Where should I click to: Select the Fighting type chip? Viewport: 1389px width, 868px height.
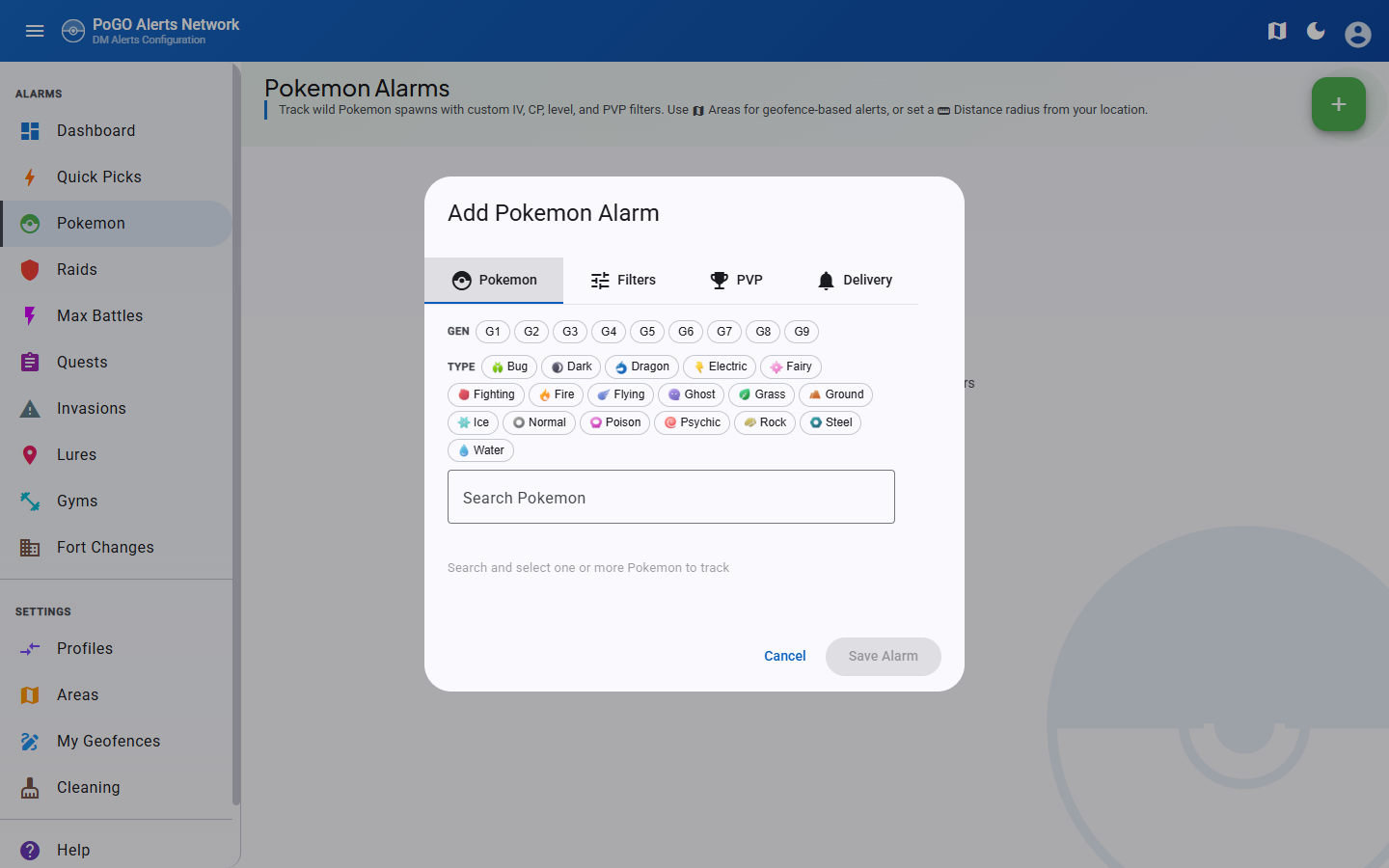(x=486, y=395)
